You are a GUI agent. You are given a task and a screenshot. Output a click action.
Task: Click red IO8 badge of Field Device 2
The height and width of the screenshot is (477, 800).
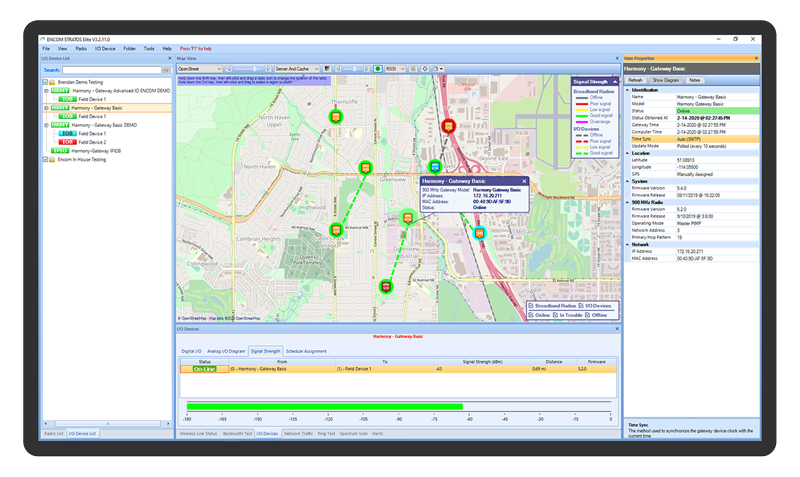coord(67,142)
